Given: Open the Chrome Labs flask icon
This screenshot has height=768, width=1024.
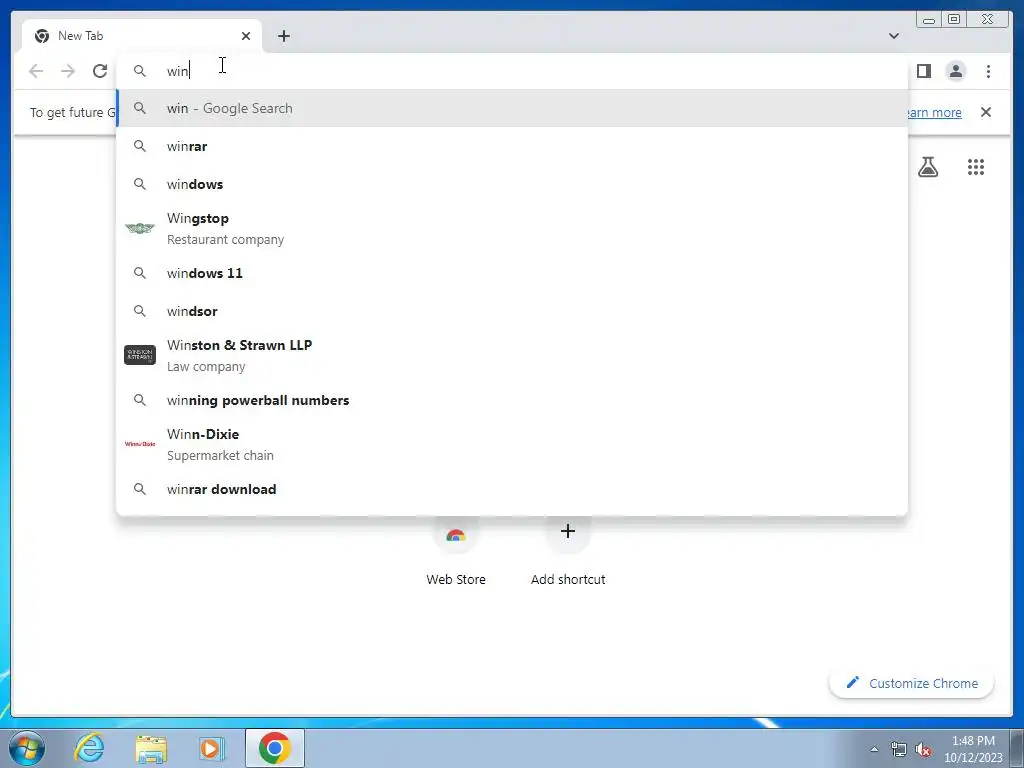Looking at the screenshot, I should coord(928,167).
